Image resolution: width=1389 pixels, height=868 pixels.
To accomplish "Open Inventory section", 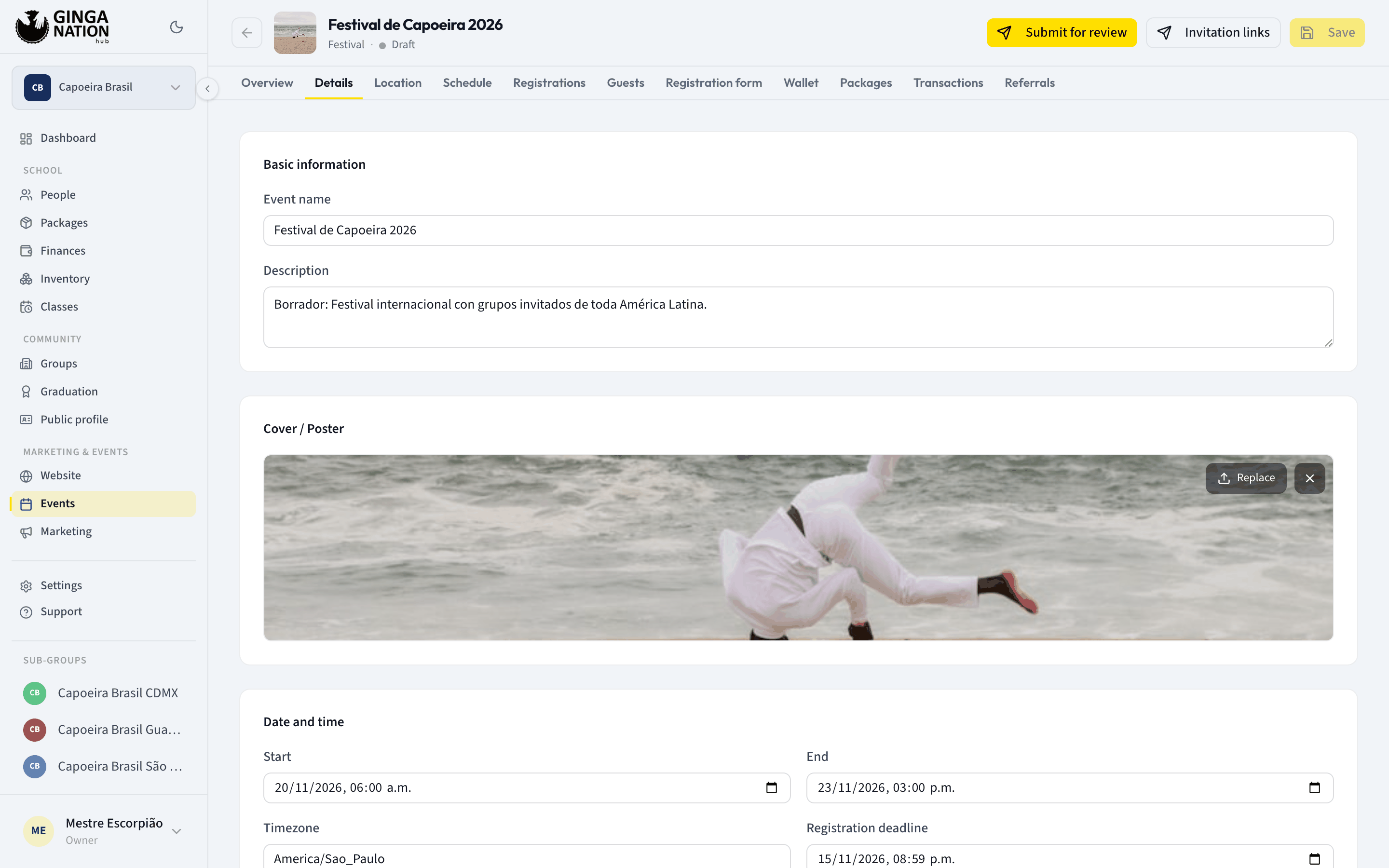I will (103, 278).
